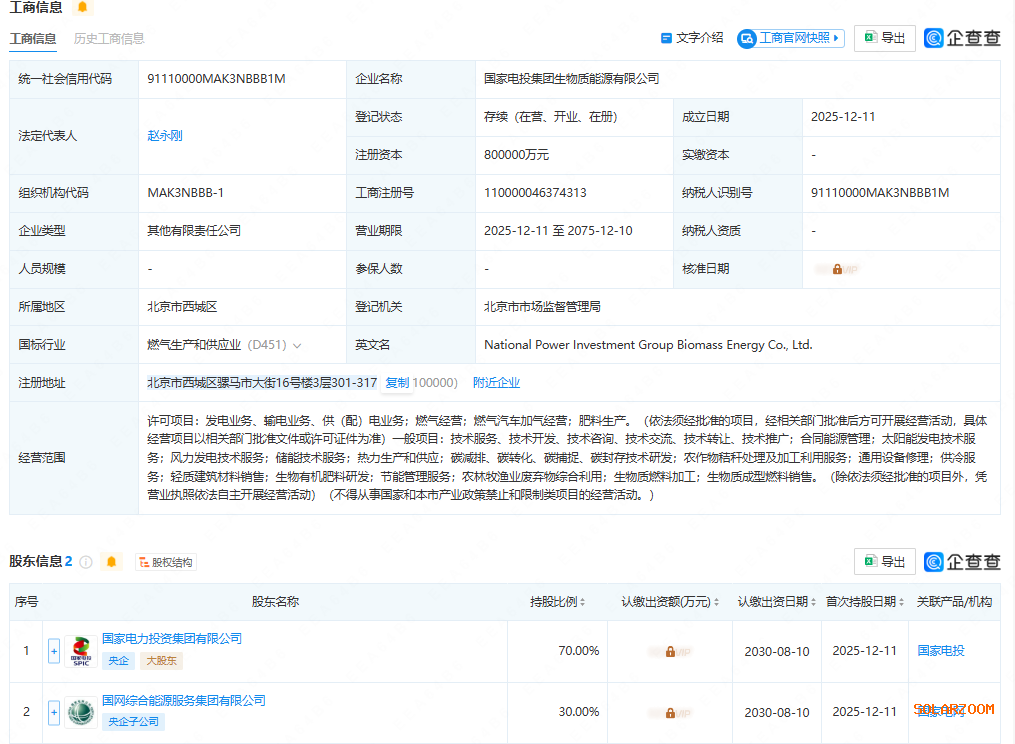1015x744 pixels.
Task: Switch to 历史工商信息 tab
Action: tap(109, 39)
